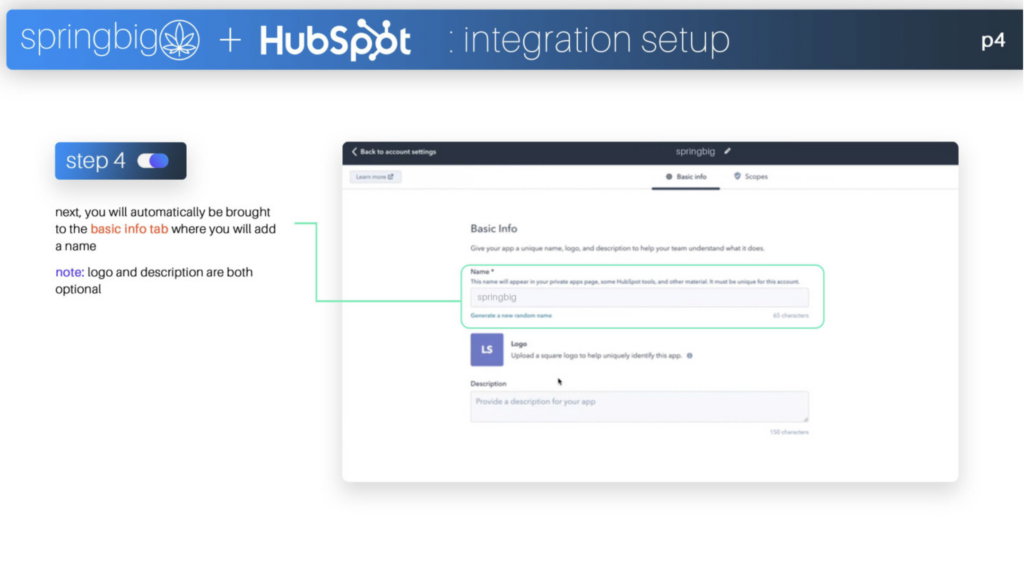Click the HubSpot logo in banner
Image resolution: width=1024 pixels, height=576 pixels.
(x=335, y=40)
